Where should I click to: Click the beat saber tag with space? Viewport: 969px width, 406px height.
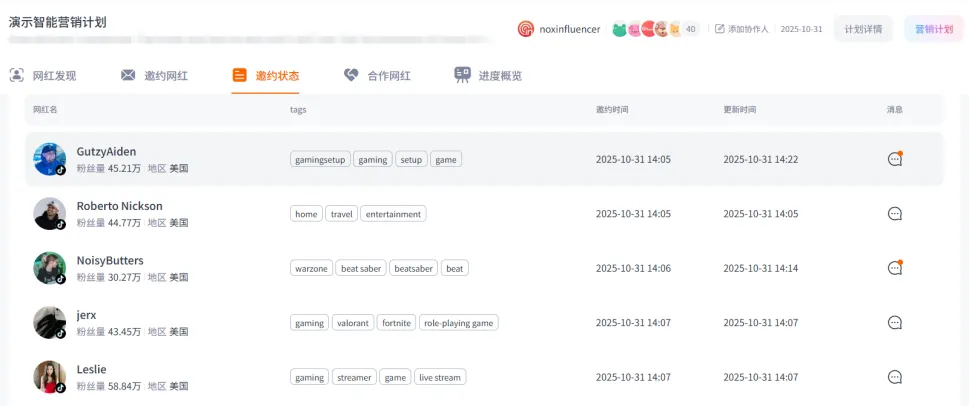coord(361,268)
